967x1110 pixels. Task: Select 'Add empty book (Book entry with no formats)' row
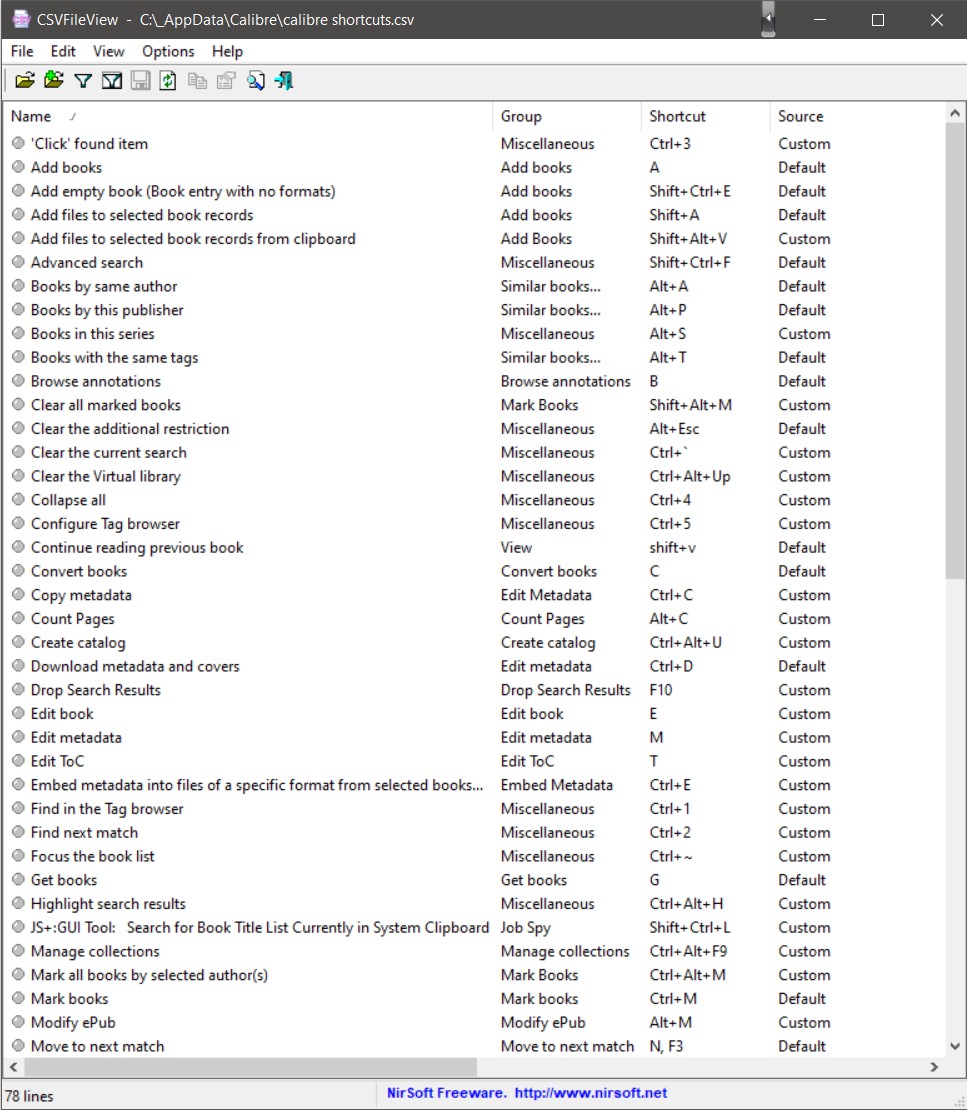[474, 191]
